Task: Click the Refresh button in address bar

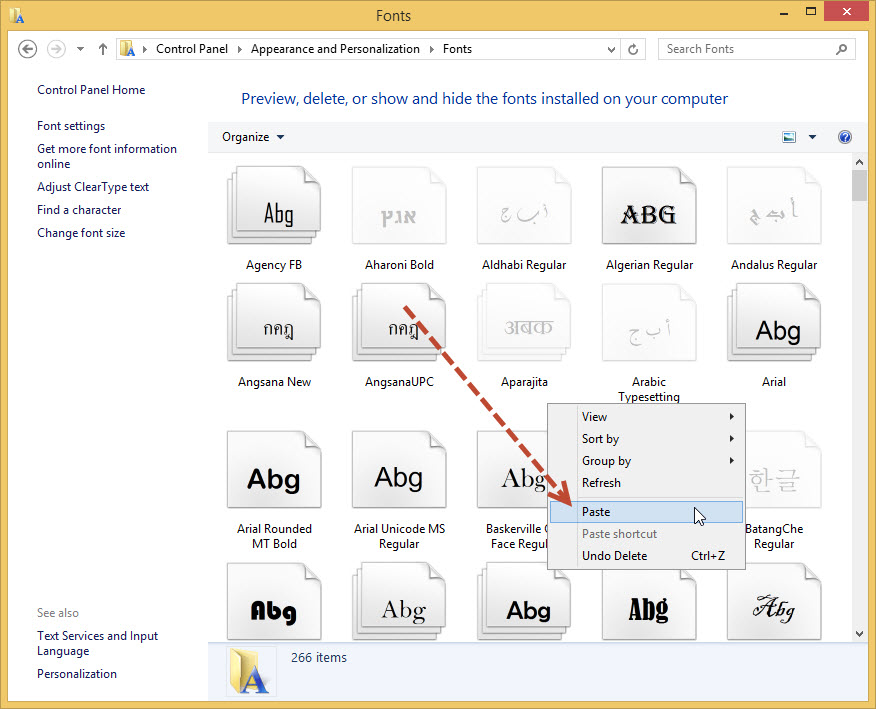Action: pyautogui.click(x=633, y=49)
